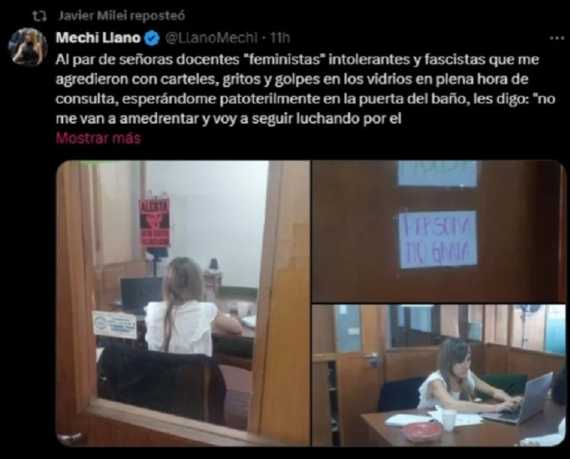Click the red ALERTA poster in left photo
Screen dimensions: 570x459
click(155, 223)
